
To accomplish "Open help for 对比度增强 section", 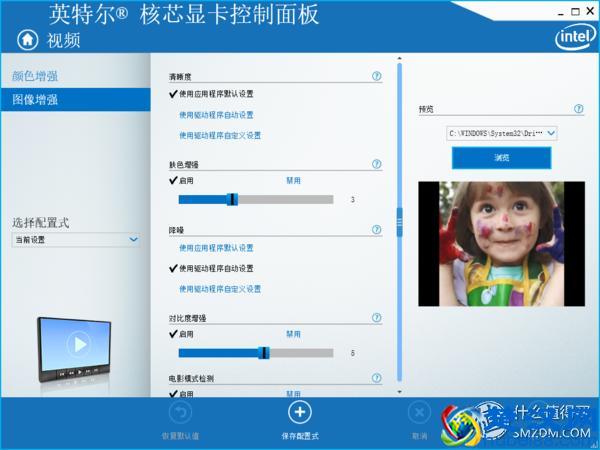I will [377, 318].
